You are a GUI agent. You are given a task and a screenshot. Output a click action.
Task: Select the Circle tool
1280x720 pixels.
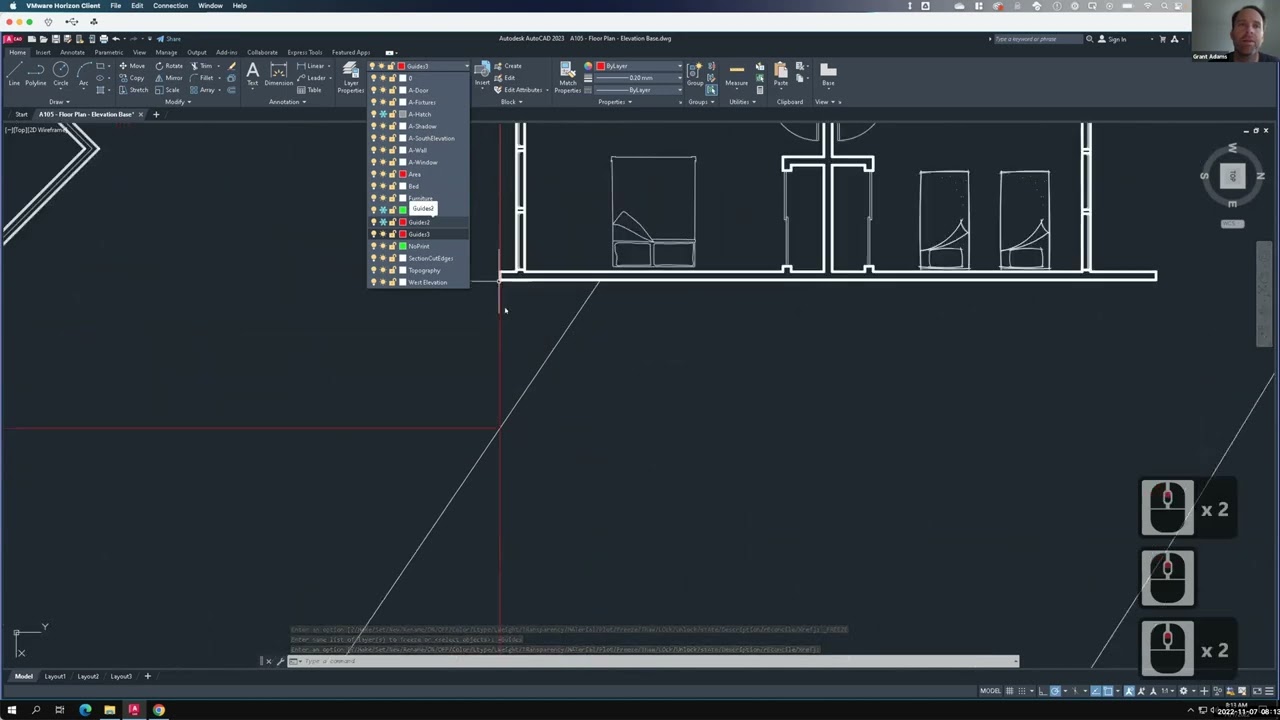coord(61,73)
